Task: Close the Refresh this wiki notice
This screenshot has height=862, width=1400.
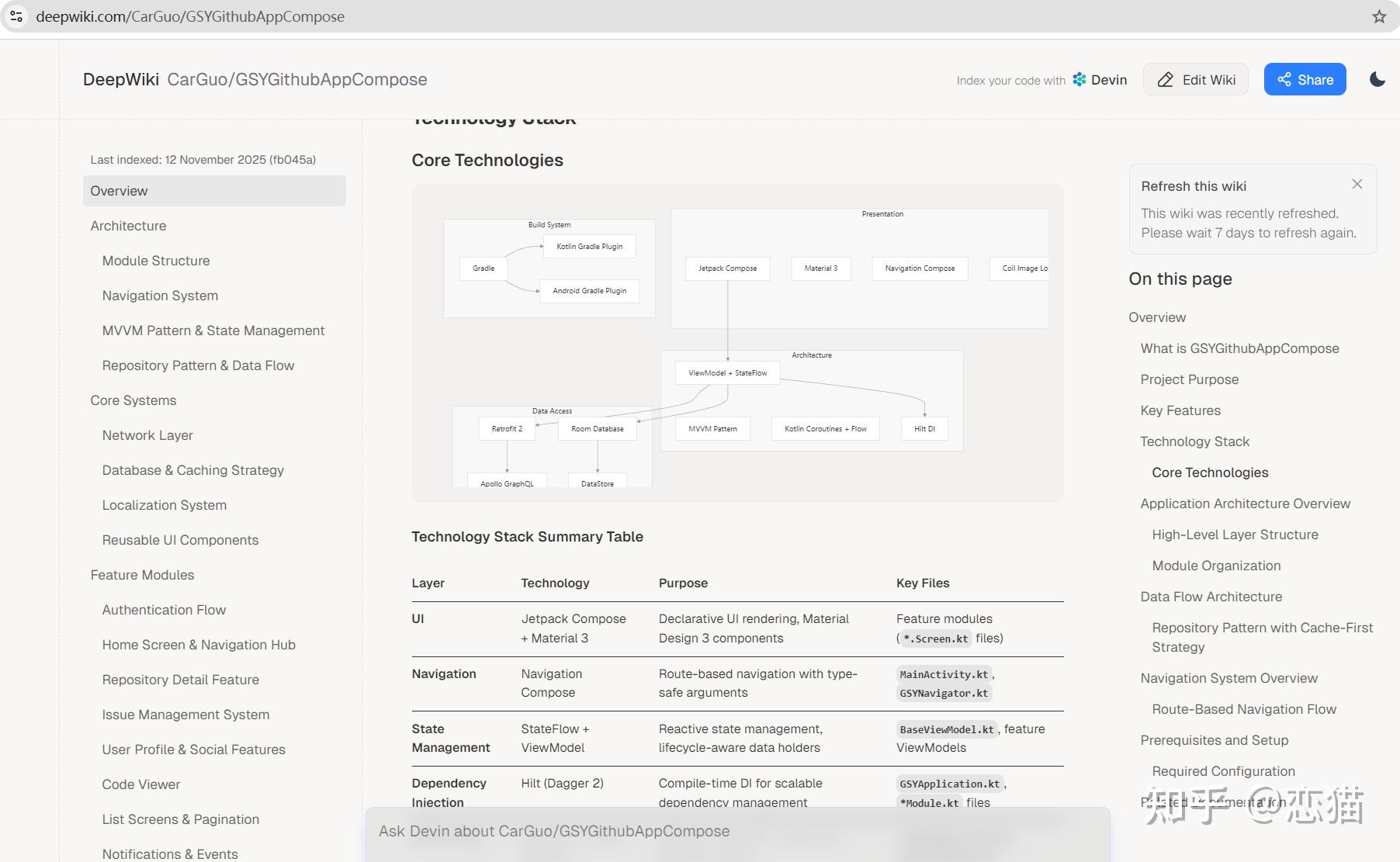Action: (x=1357, y=184)
